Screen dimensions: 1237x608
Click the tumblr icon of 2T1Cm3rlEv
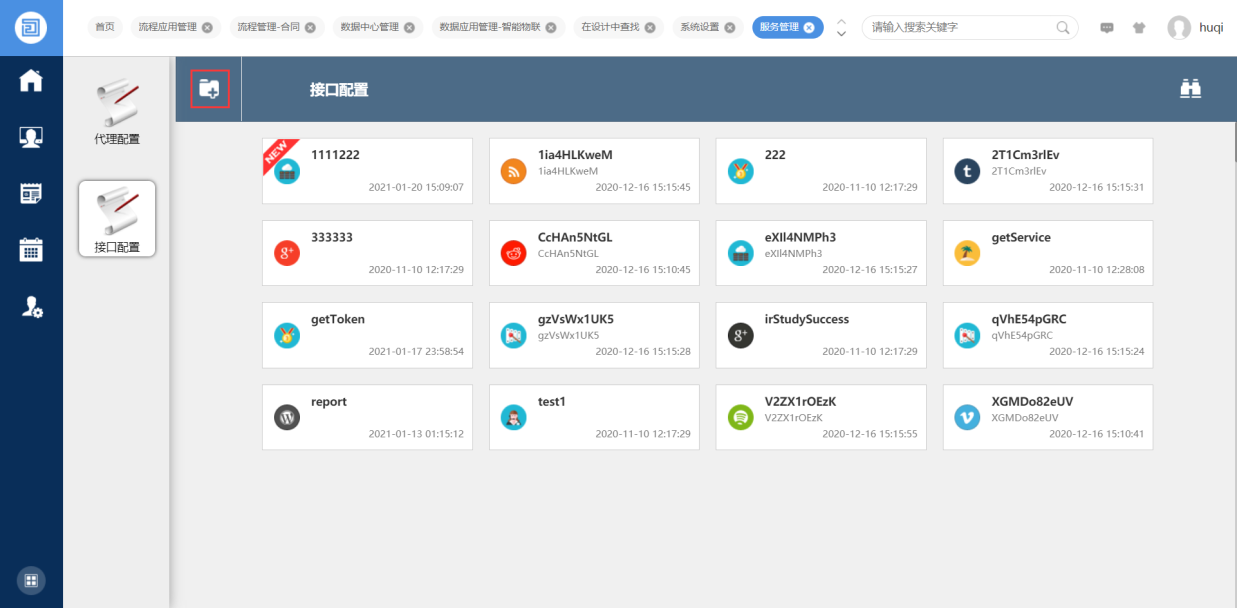pyautogui.click(x=967, y=172)
